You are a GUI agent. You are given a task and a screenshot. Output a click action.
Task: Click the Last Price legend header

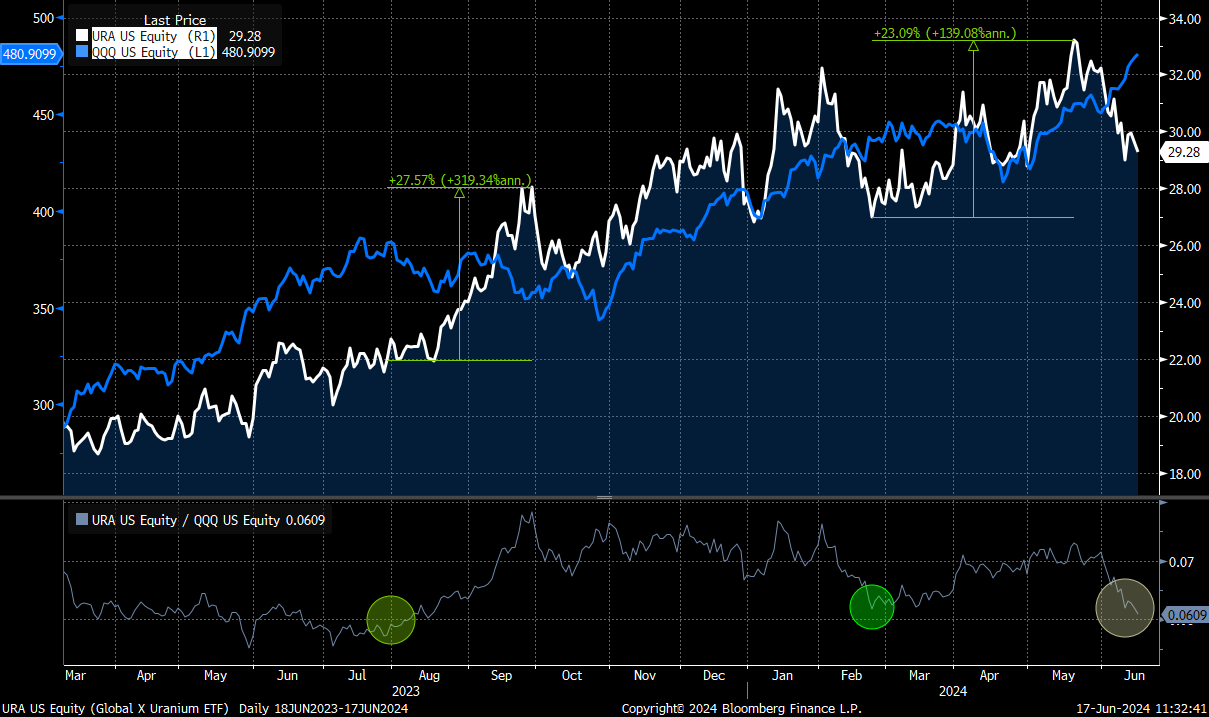(175, 20)
